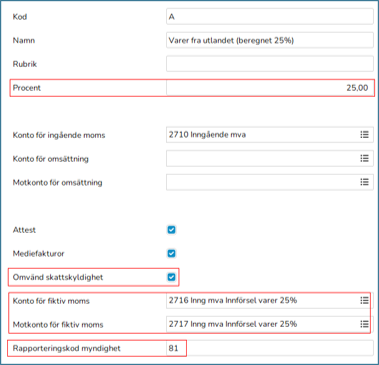
Task: Click the Omvänd skattskyldighet label
Action: pos(58,277)
